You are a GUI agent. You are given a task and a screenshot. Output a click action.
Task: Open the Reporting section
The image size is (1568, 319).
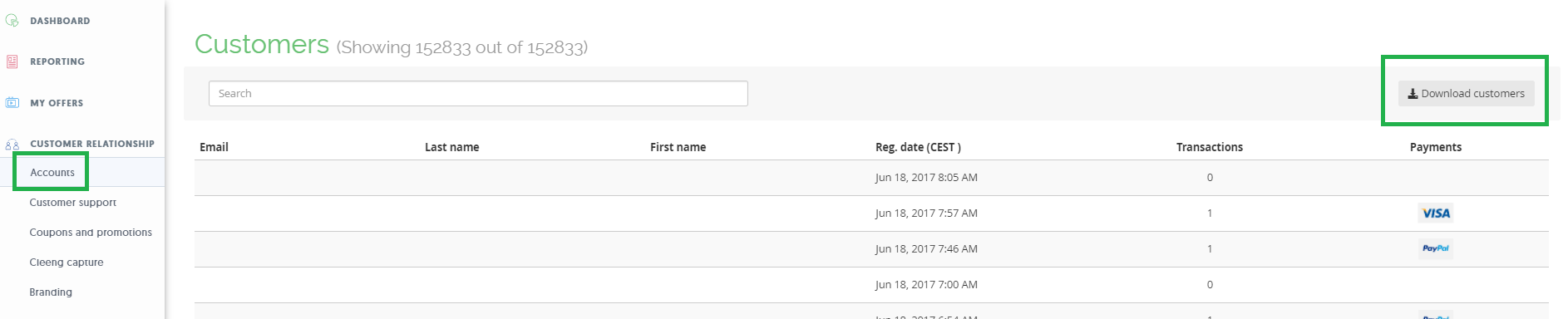click(57, 61)
